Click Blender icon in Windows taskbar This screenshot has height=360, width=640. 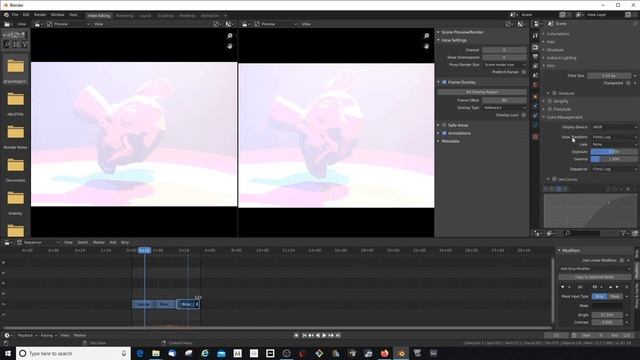[401, 353]
